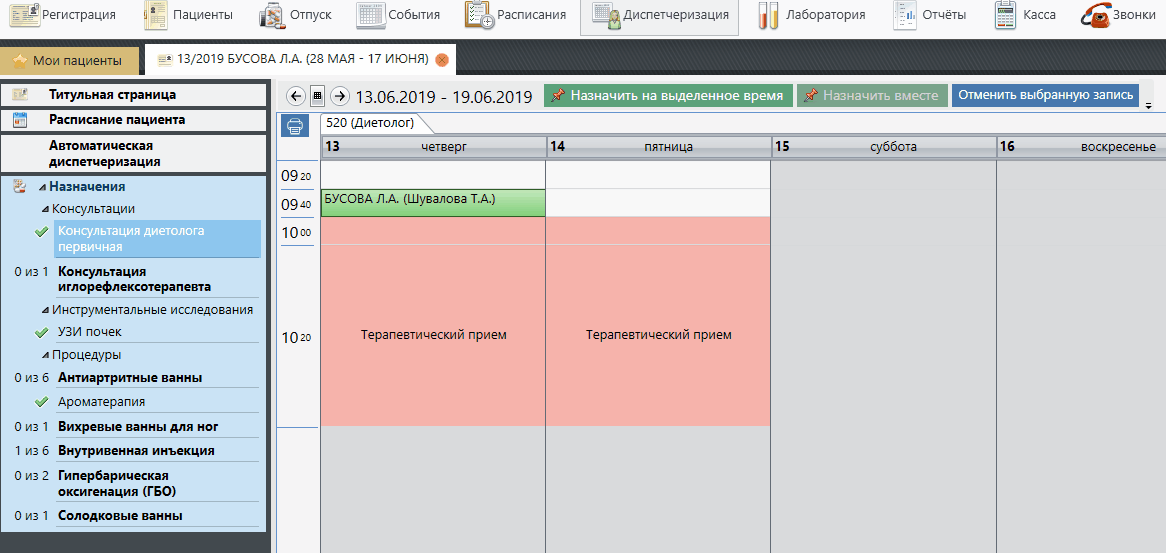Open the calendar date picker icon
The height and width of the screenshot is (553, 1166).
point(318,96)
